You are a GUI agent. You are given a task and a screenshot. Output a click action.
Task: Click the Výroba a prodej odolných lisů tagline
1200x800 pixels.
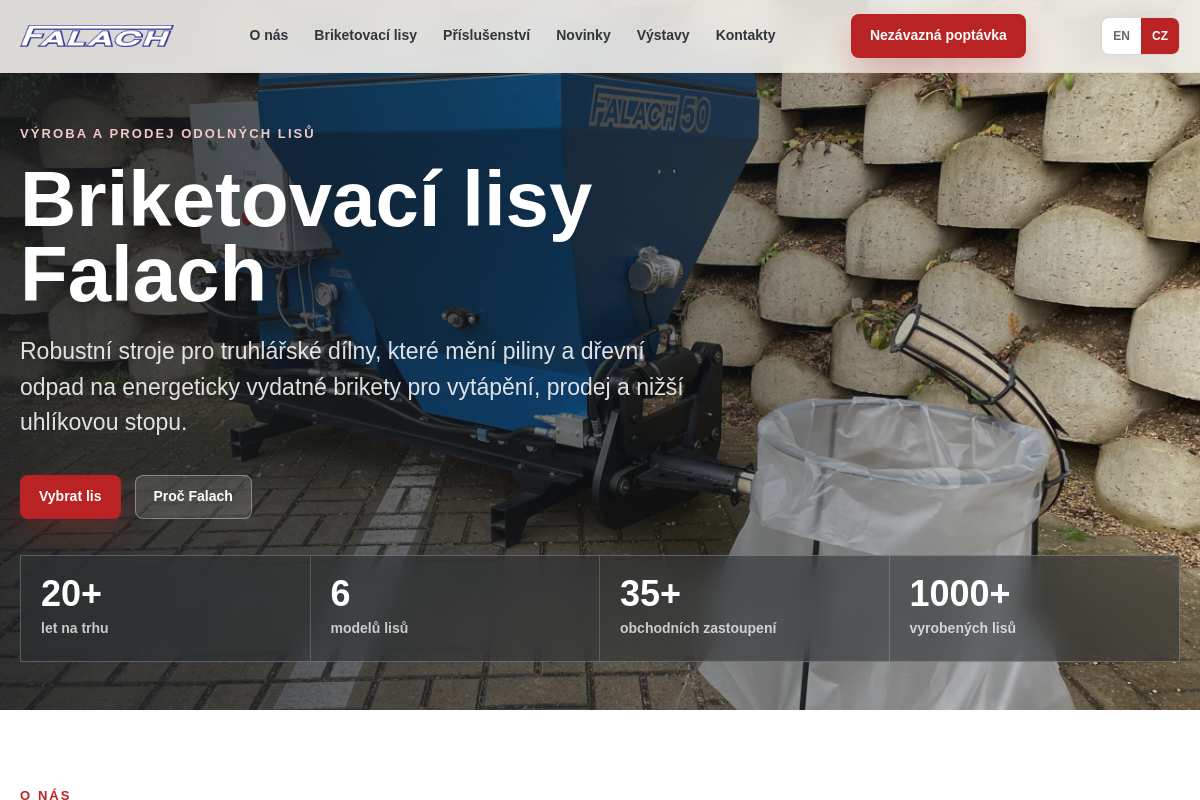[167, 134]
